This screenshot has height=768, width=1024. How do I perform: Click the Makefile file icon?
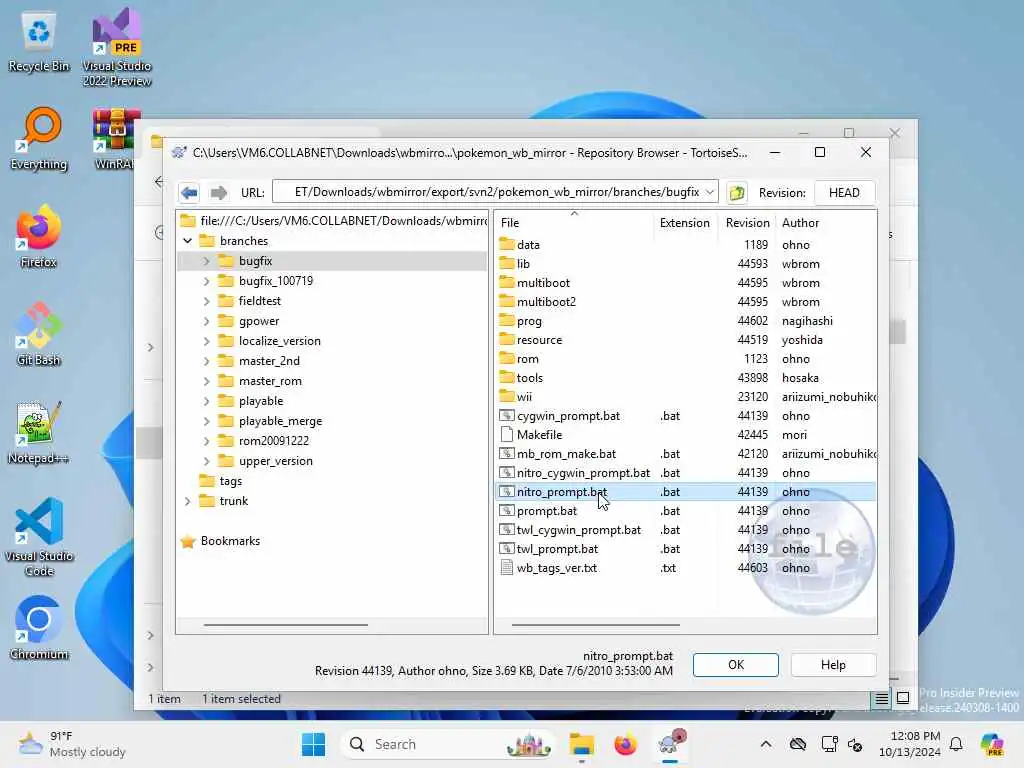pyautogui.click(x=507, y=434)
